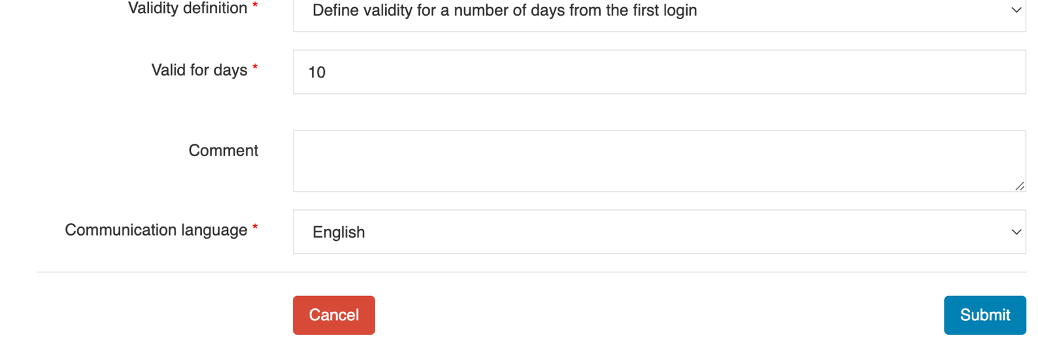The width and height of the screenshot is (1038, 360).
Task: Cancel the form with the red button
Action: 334,315
